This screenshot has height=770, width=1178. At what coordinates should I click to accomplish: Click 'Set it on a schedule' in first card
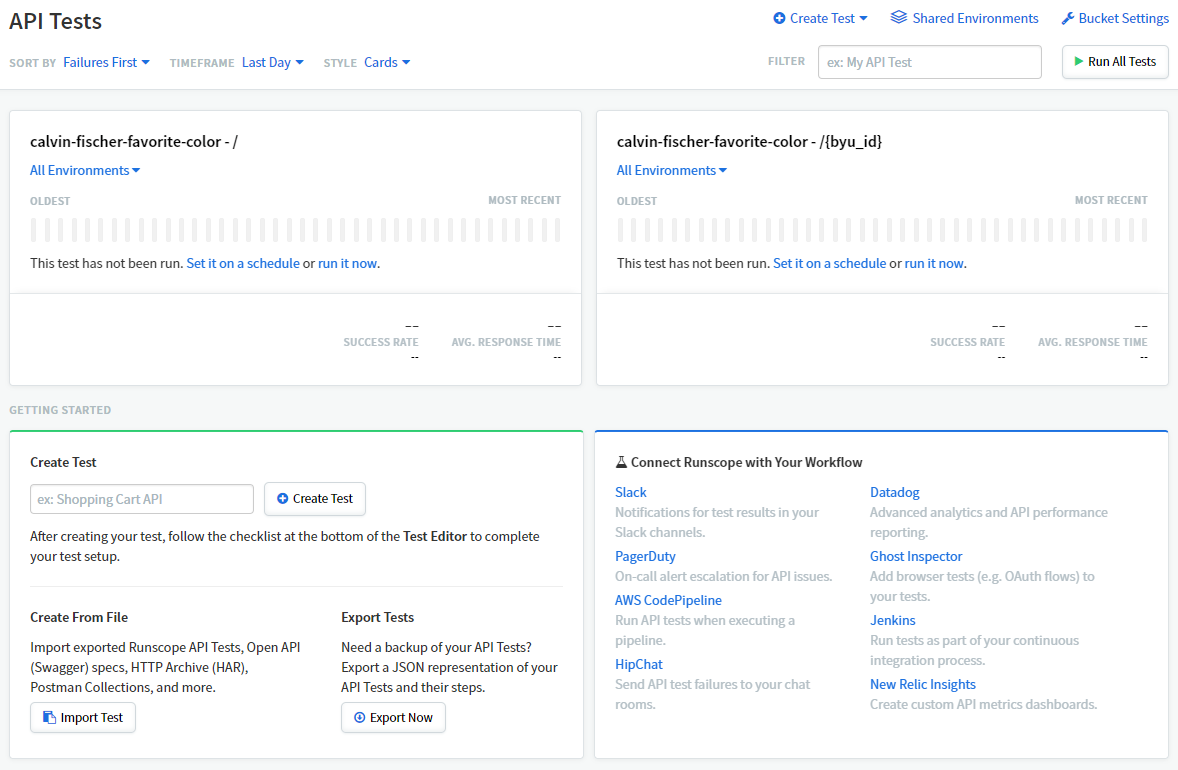[243, 264]
